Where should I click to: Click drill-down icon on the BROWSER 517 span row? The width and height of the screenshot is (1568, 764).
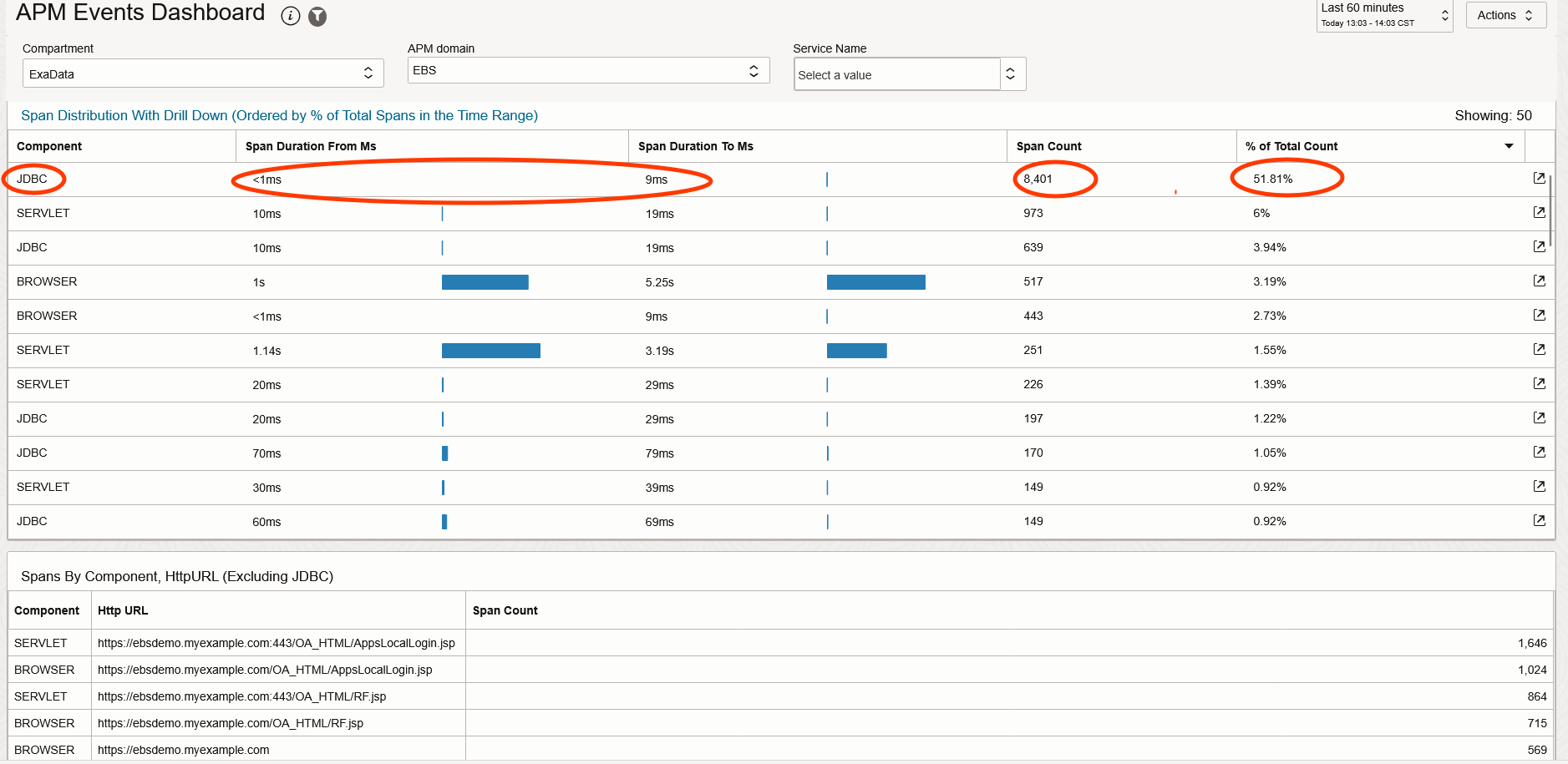tap(1539, 281)
